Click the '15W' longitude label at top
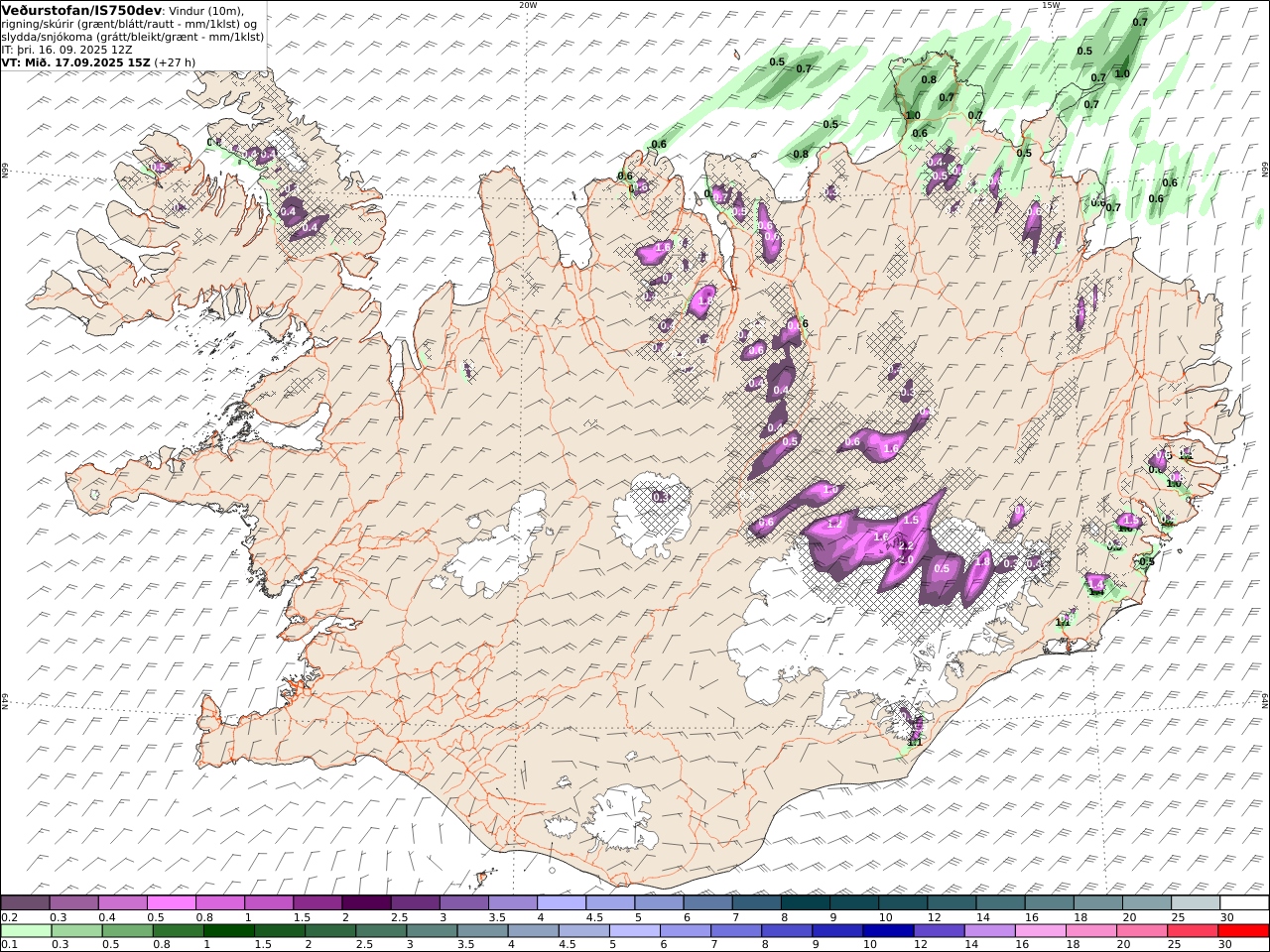Image resolution: width=1270 pixels, height=952 pixels. click(1051, 5)
